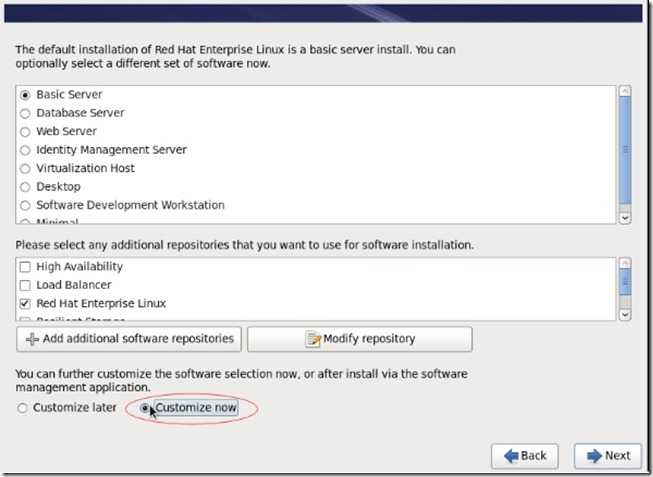Click the install type list scroll-down arrow
The height and width of the screenshot is (477, 653).
[x=625, y=218]
